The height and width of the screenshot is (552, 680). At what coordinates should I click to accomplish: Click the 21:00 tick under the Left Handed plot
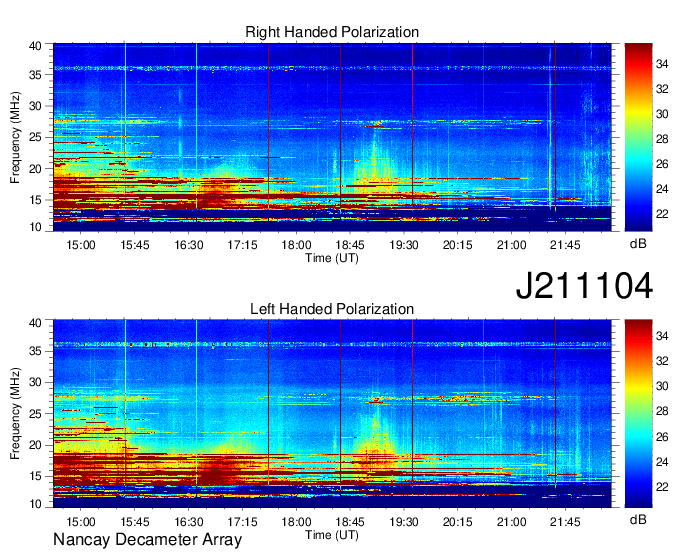click(x=511, y=522)
